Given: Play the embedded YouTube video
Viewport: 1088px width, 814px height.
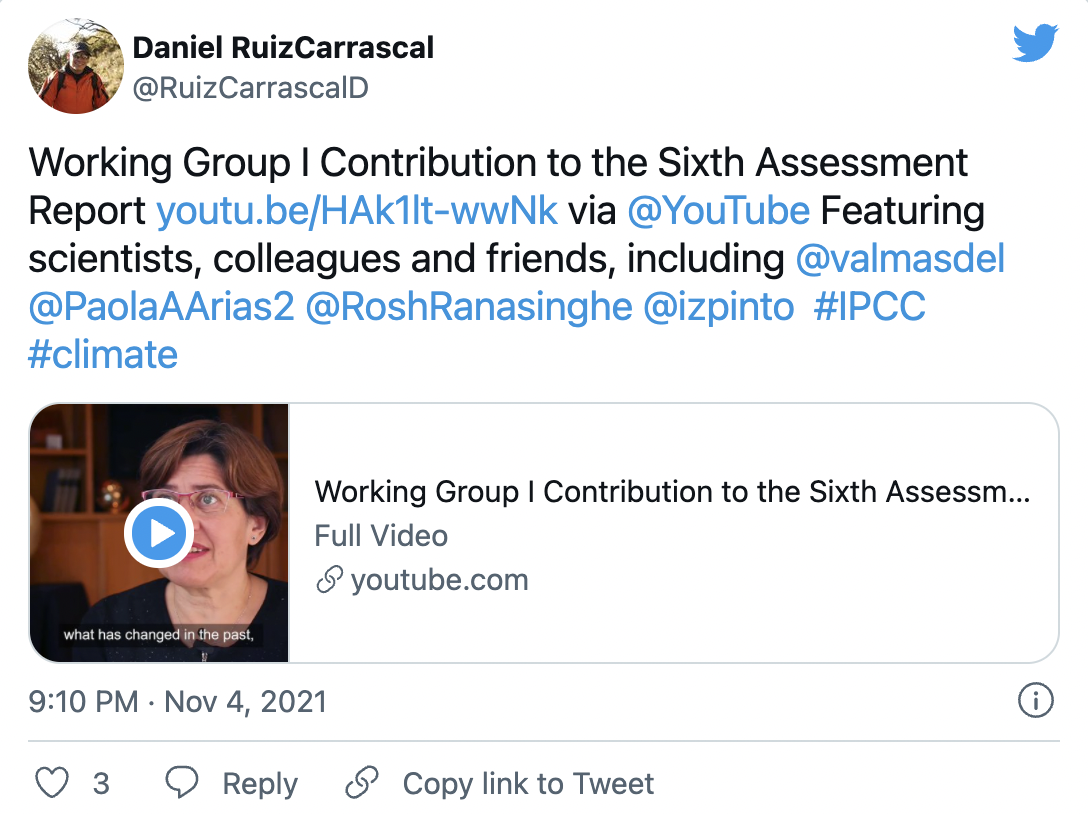Looking at the screenshot, I should (x=159, y=533).
